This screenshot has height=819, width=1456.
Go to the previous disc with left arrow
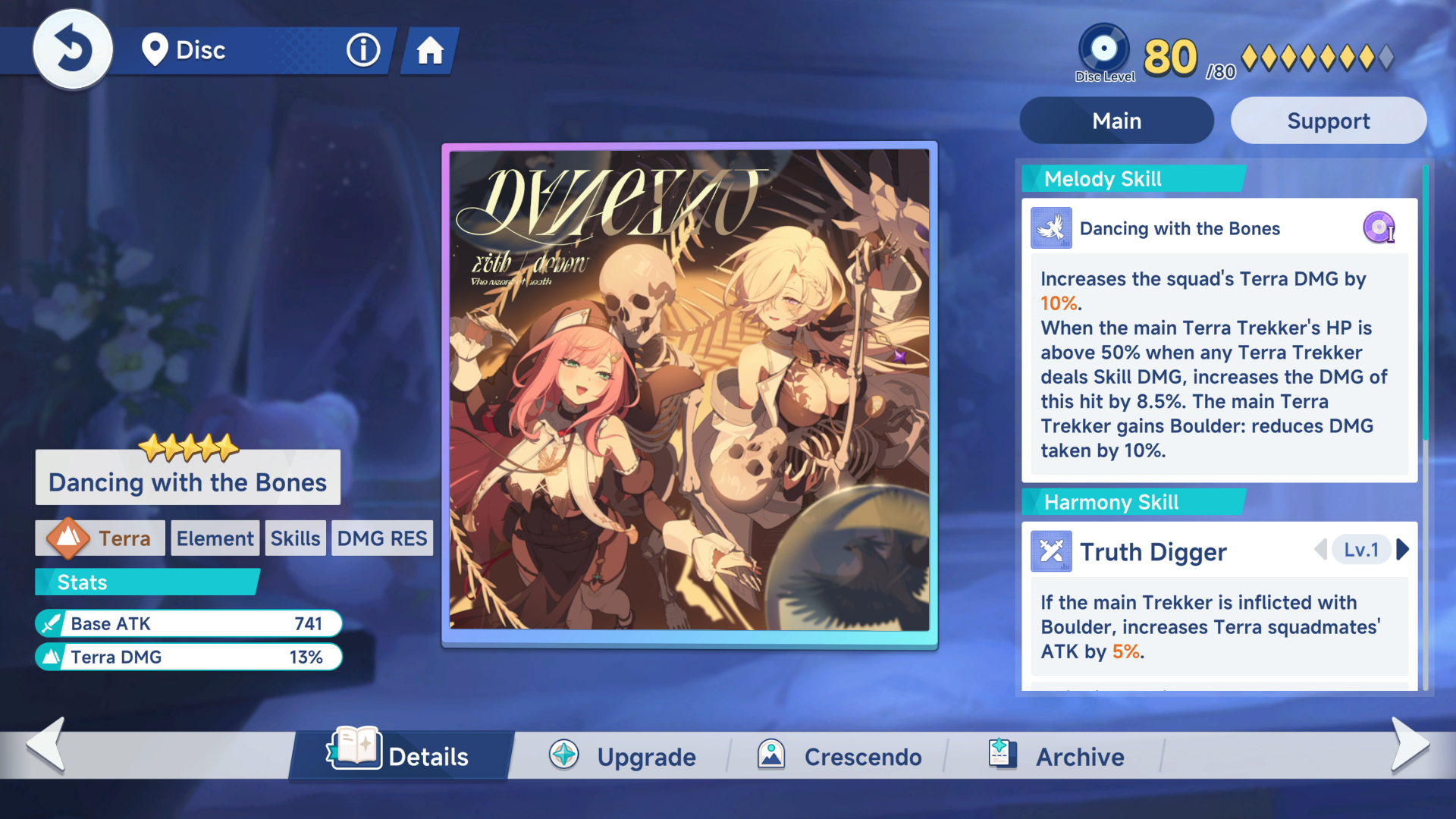coord(45,745)
